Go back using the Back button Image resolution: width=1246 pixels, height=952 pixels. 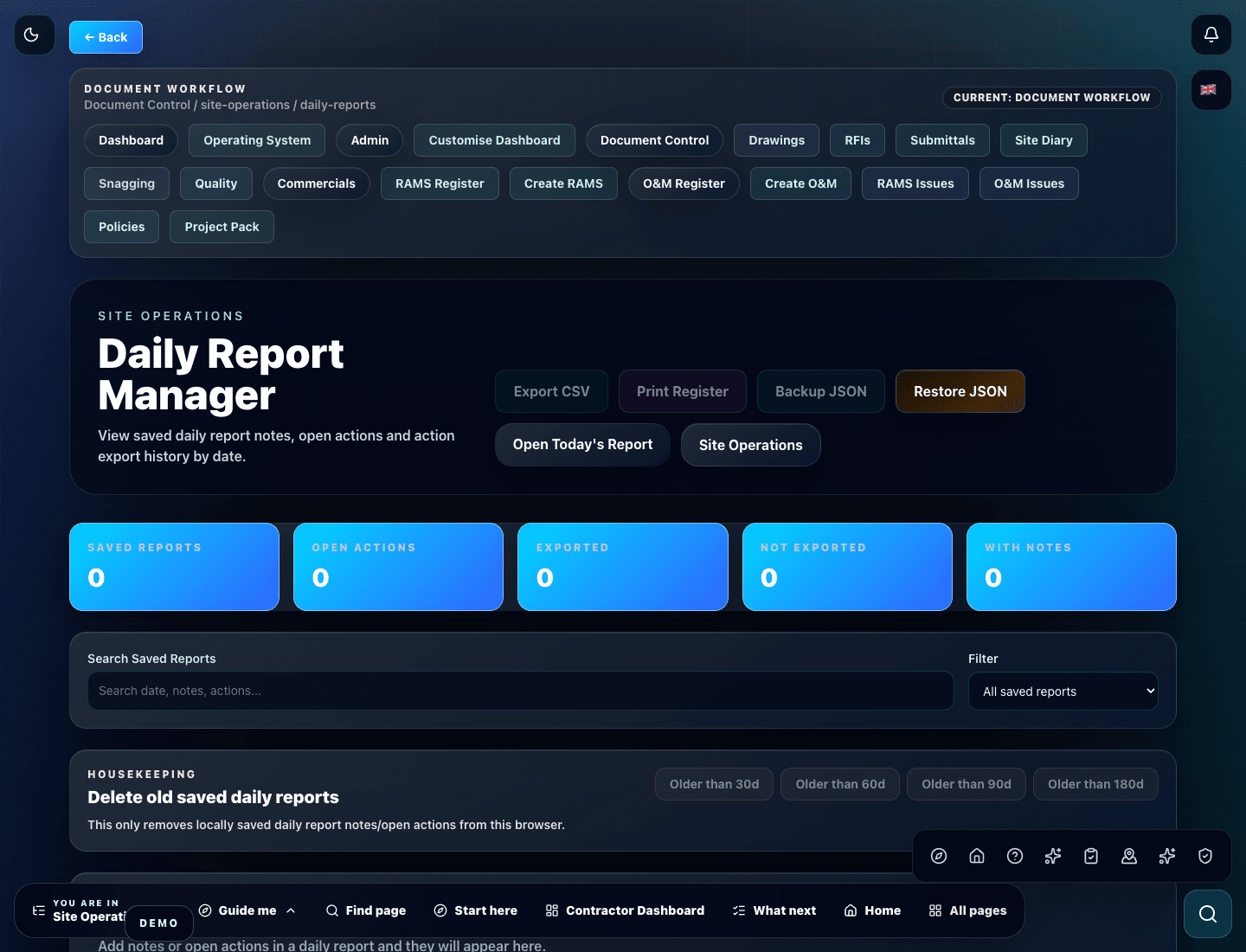click(x=106, y=37)
